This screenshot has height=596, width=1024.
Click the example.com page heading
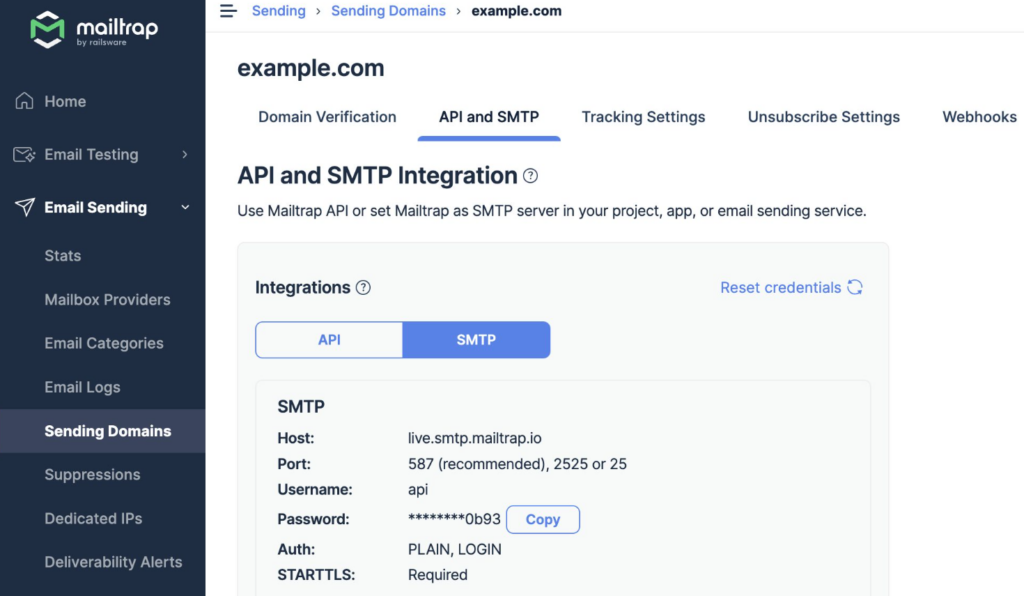coord(311,68)
